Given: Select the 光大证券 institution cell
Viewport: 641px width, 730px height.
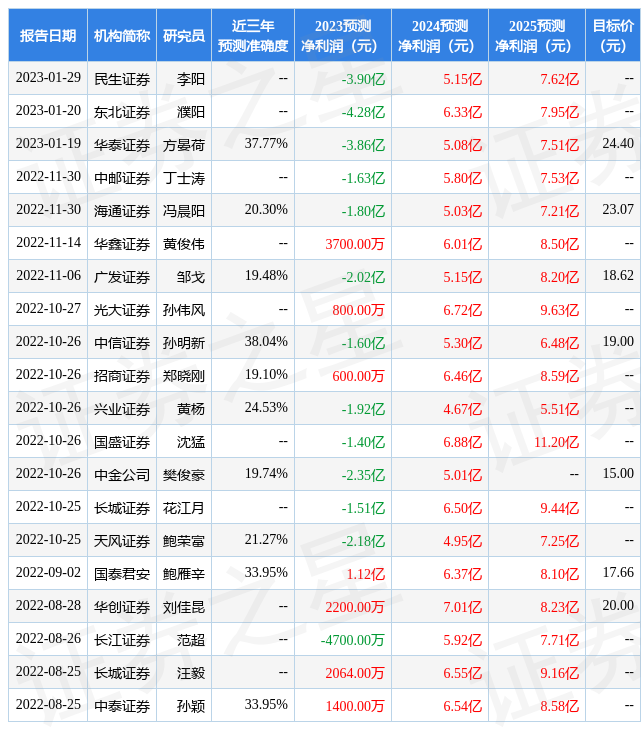Looking at the screenshot, I should 122,310.
